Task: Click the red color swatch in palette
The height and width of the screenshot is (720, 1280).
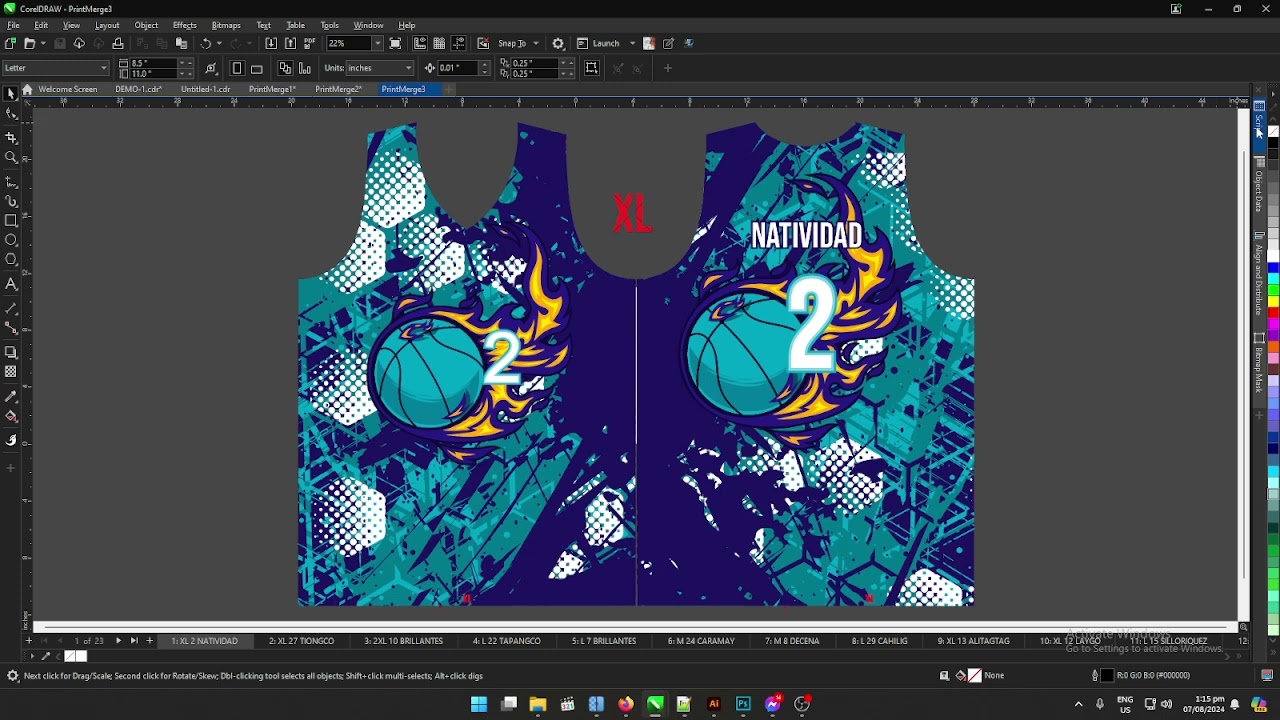Action: [1274, 312]
